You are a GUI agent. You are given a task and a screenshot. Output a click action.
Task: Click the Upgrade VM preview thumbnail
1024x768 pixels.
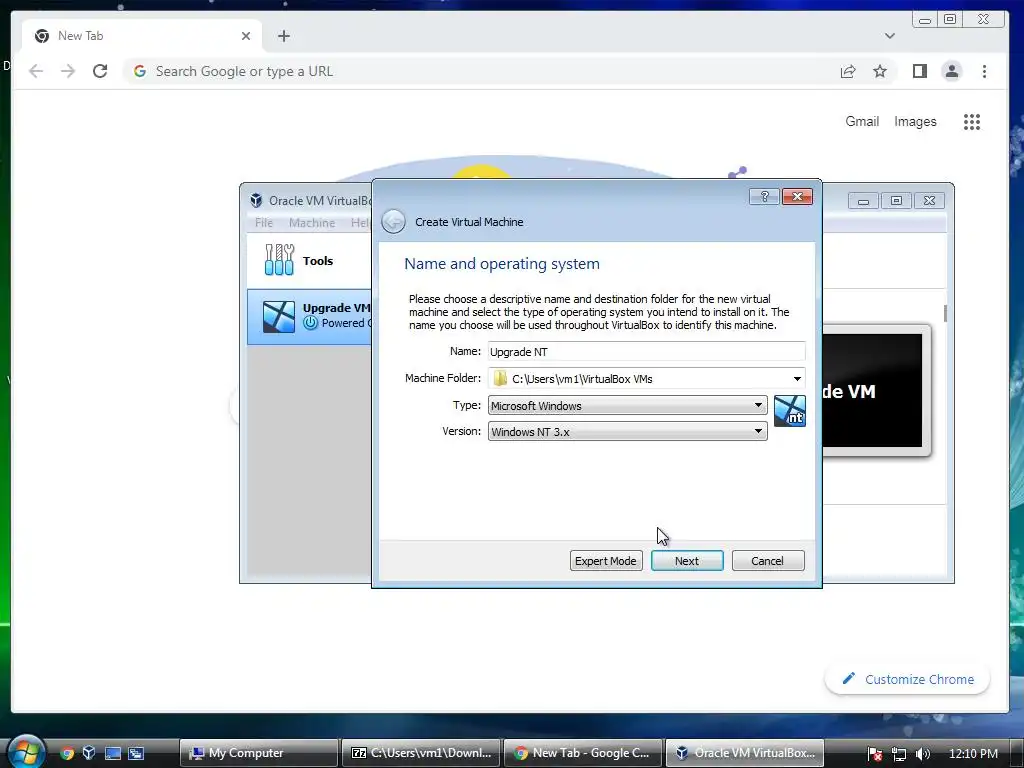pos(875,391)
